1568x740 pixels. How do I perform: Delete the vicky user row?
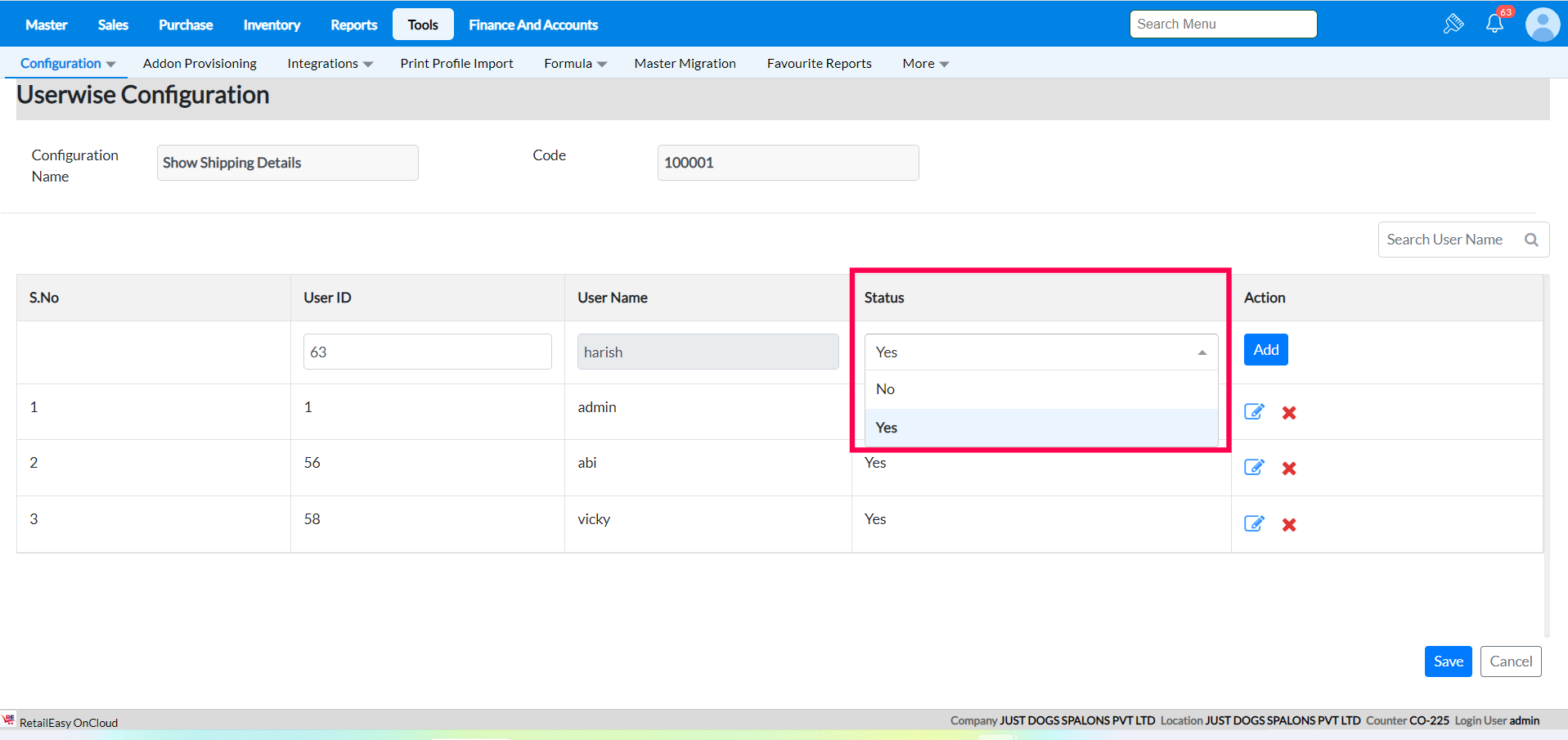pos(1289,525)
